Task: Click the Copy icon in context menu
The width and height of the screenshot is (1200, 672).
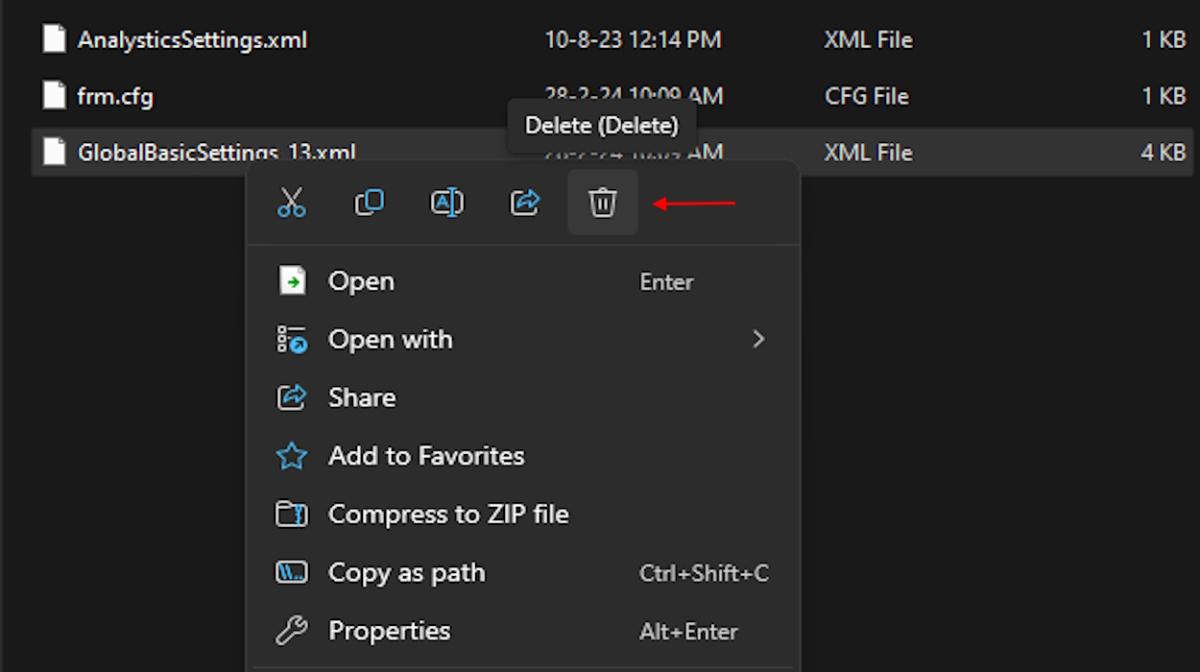Action: [369, 203]
